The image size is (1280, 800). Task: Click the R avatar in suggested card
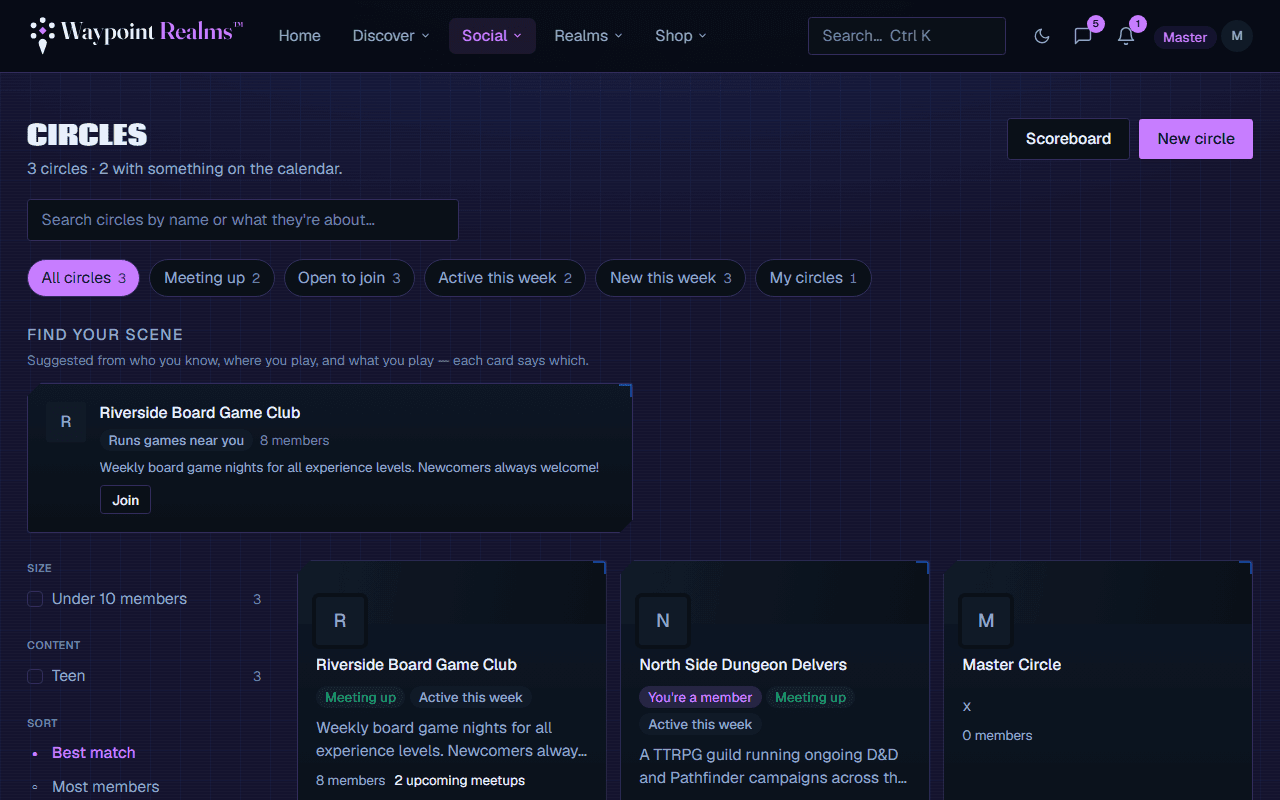(66, 422)
